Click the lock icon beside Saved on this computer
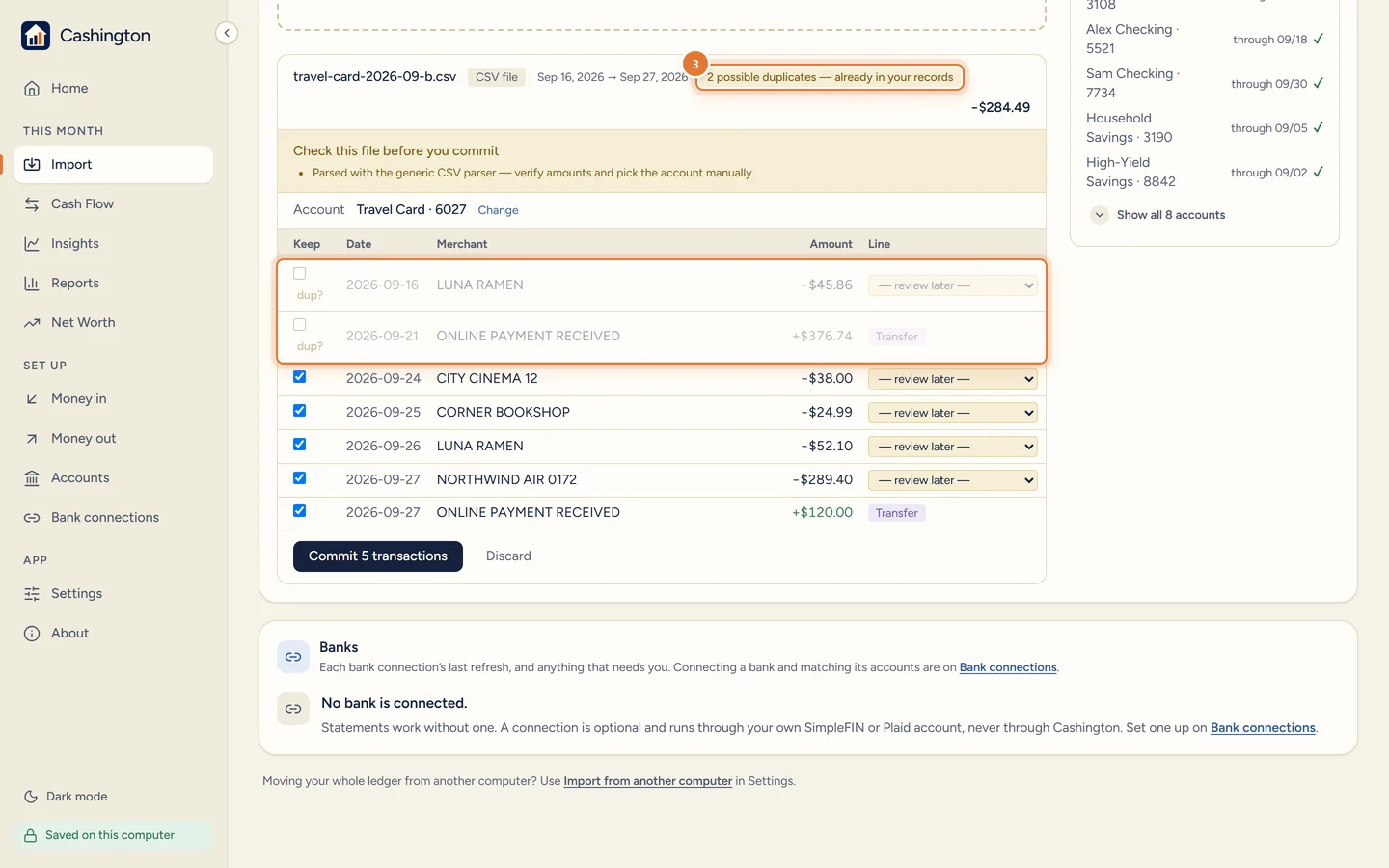1389x868 pixels. click(x=31, y=836)
